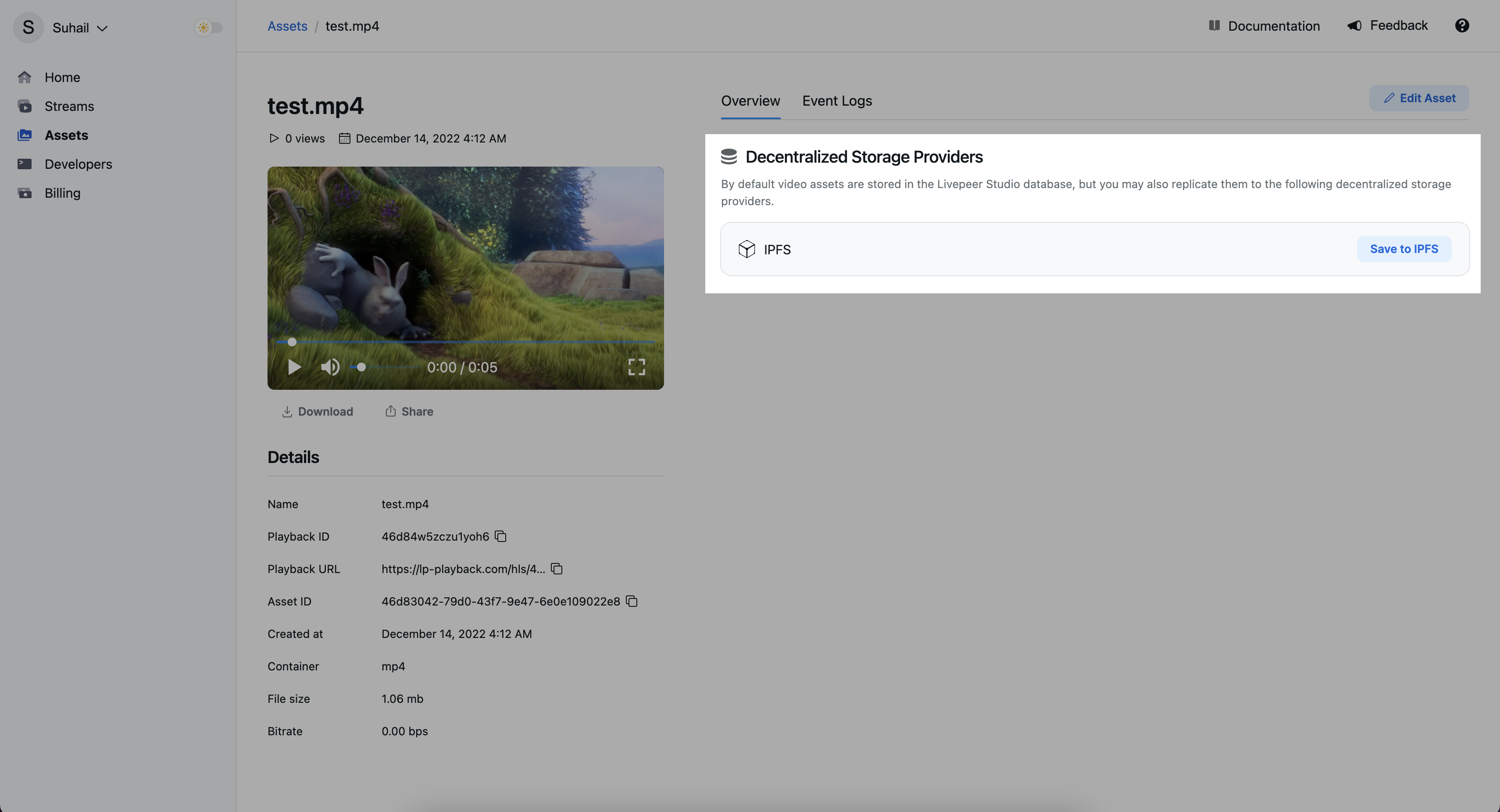Screen dimensions: 1500x812
Task: Save to IPFS storage provider
Action: pyautogui.click(x=1404, y=249)
